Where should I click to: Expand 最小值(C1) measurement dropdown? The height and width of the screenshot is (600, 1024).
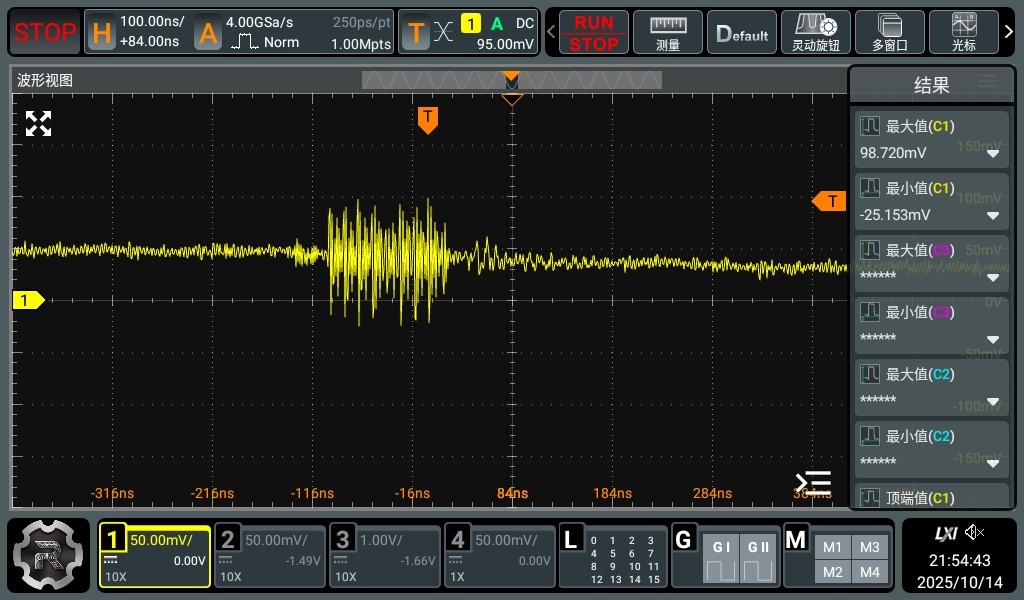tap(993, 216)
